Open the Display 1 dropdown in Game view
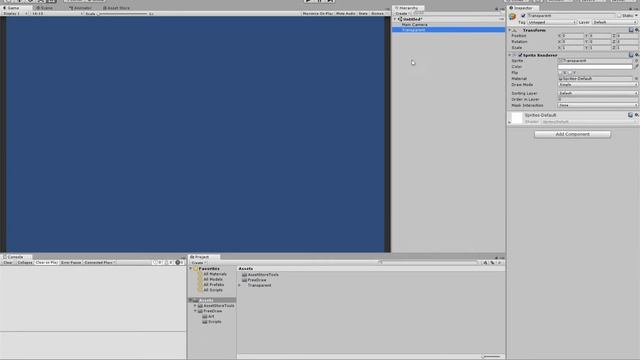This screenshot has width=640, height=360. tap(15, 13)
